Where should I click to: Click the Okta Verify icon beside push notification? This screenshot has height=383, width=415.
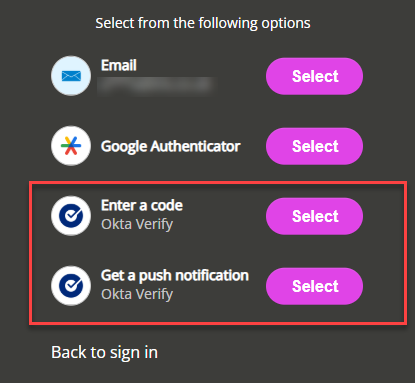coord(71,286)
